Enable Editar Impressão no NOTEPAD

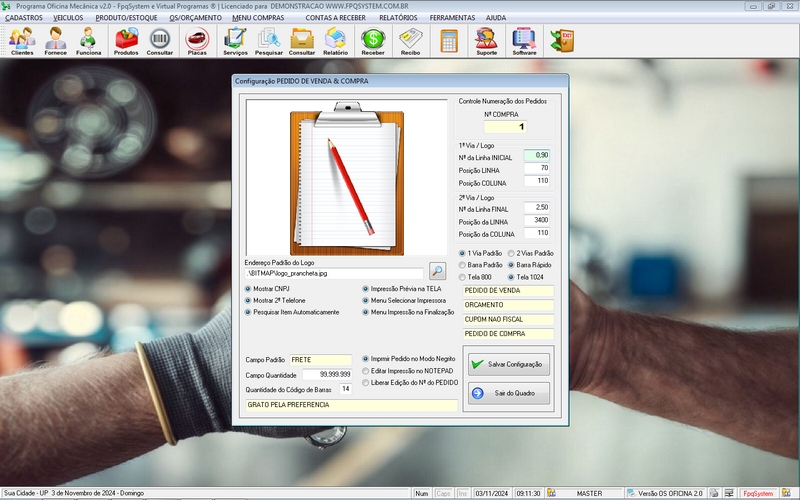pos(365,370)
